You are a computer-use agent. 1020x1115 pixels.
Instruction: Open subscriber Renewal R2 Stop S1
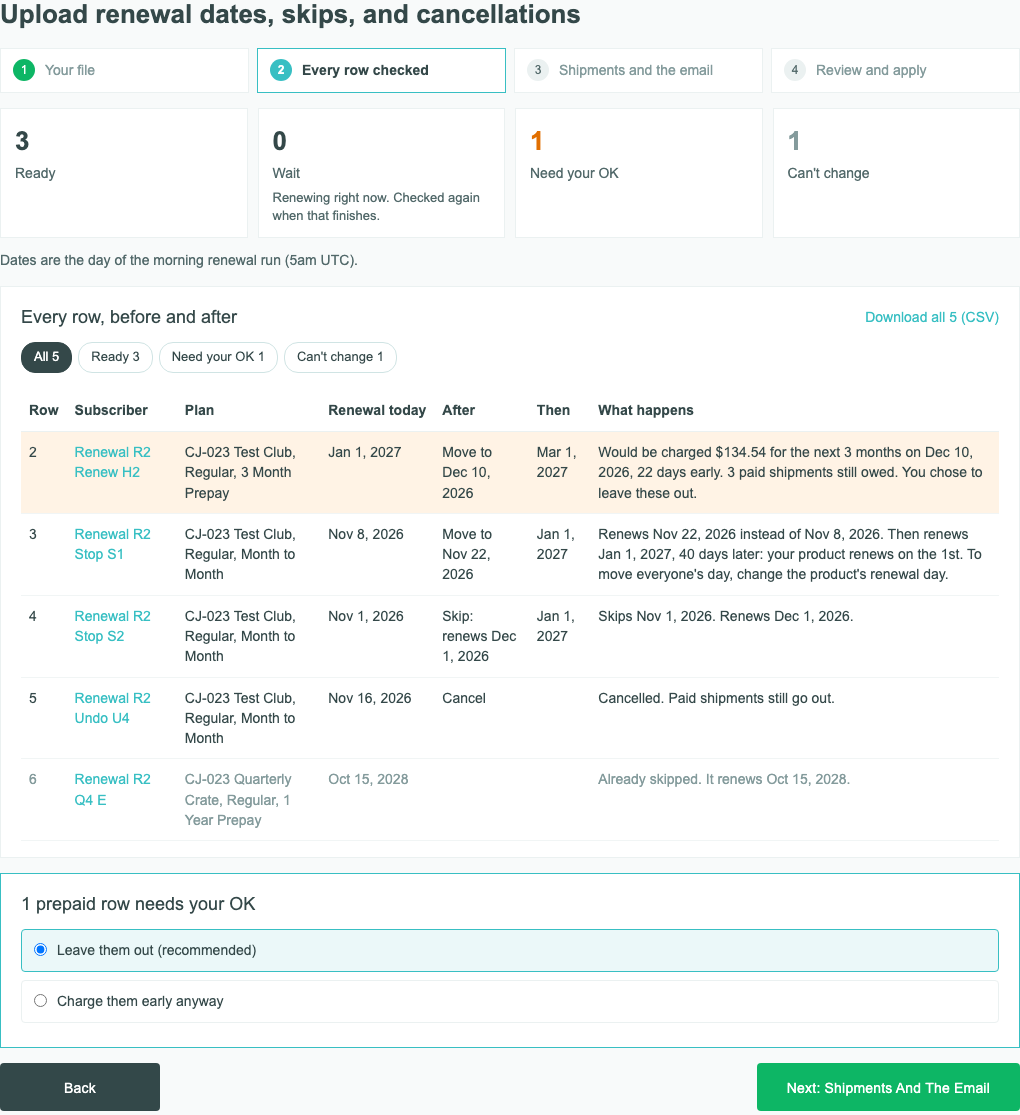coord(112,544)
